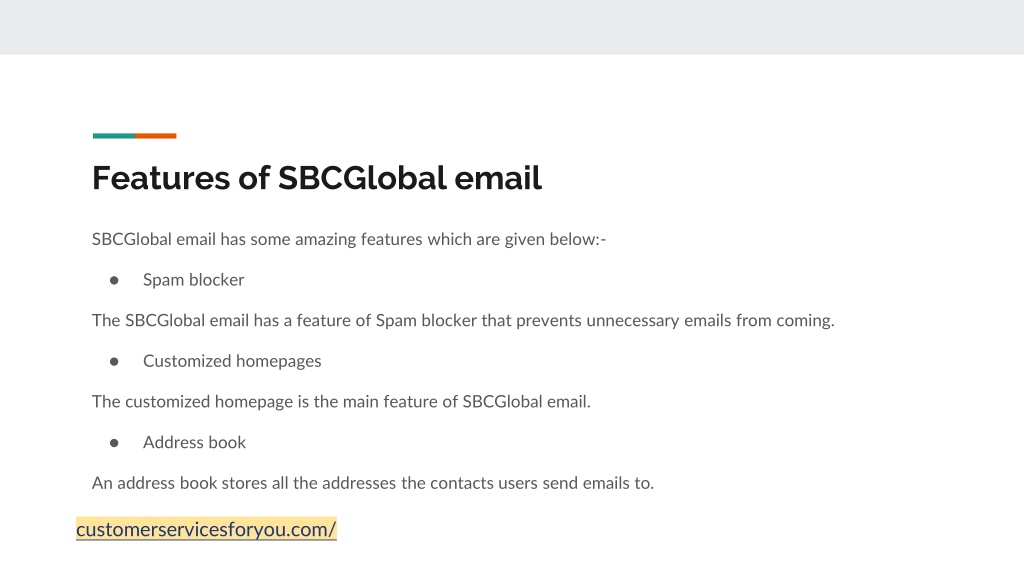
Task: Click the Spam blocker description sentence
Action: [463, 320]
